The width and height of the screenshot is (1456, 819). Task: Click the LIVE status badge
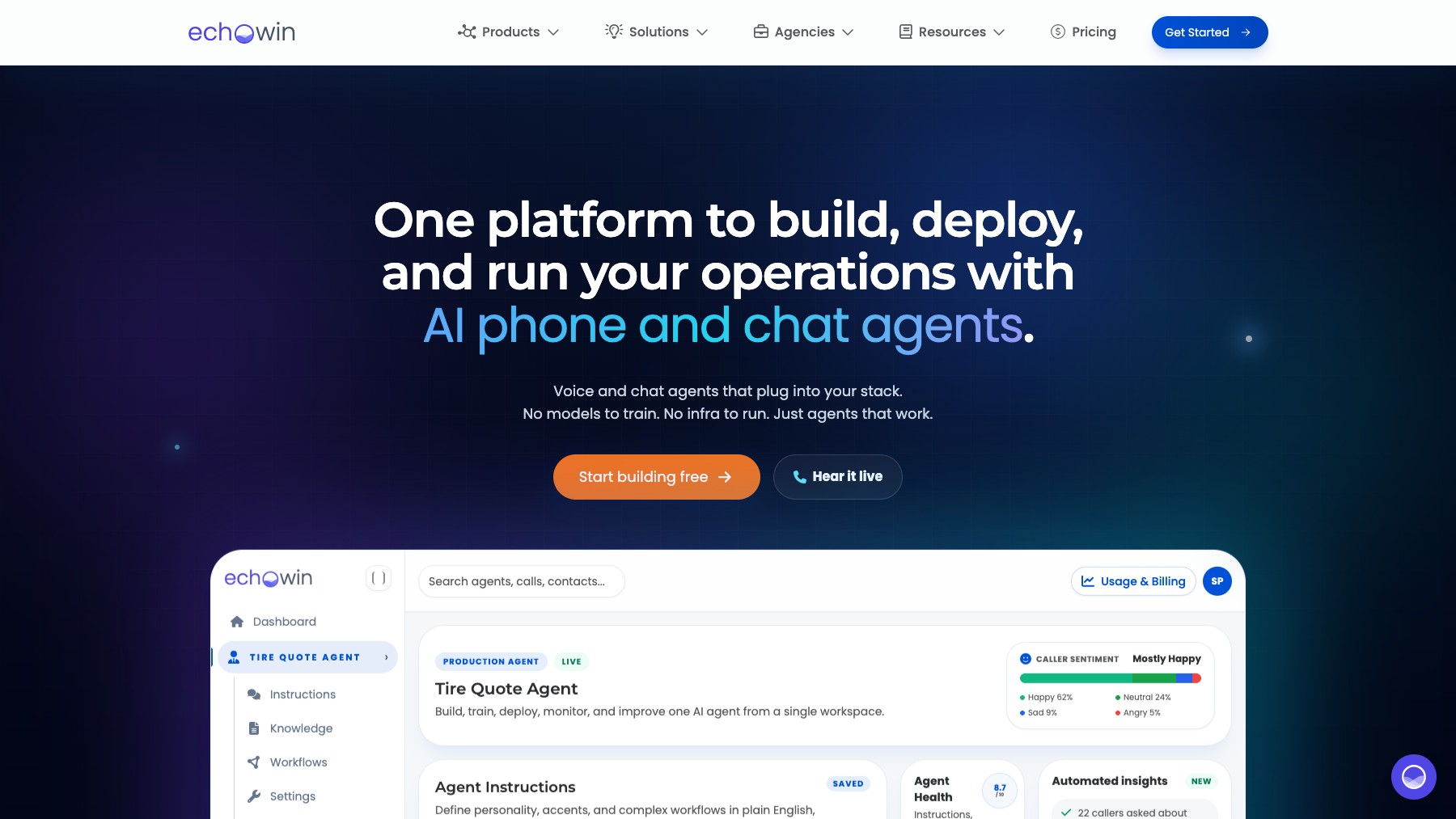571,661
